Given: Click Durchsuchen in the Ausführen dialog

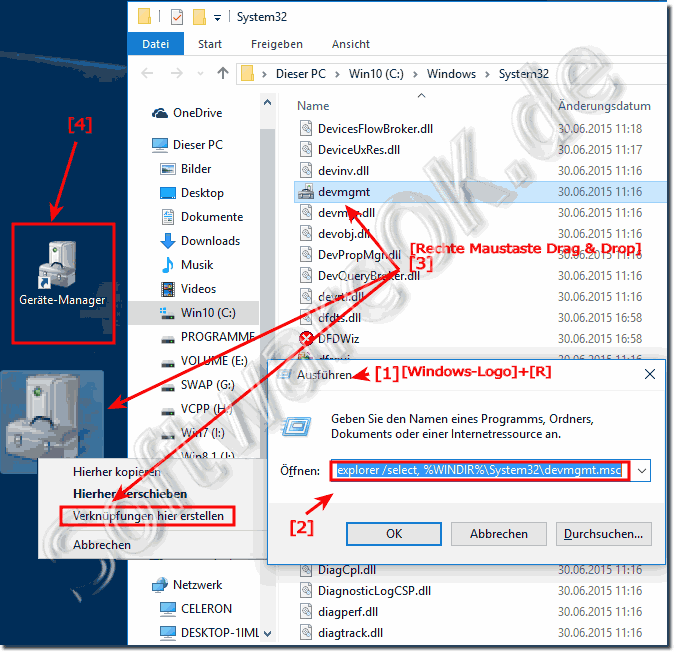Looking at the screenshot, I should click(x=604, y=534).
